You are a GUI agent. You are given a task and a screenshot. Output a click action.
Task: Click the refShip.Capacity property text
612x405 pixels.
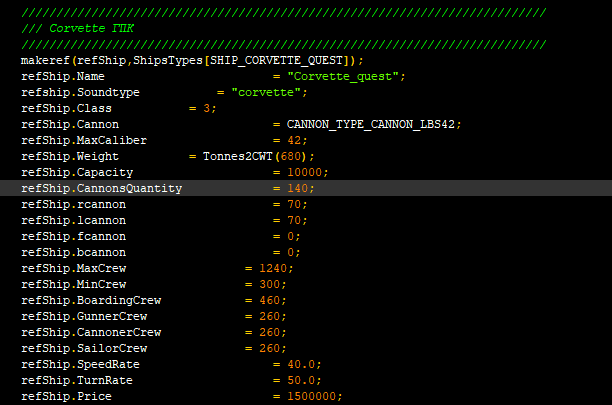click(x=77, y=172)
